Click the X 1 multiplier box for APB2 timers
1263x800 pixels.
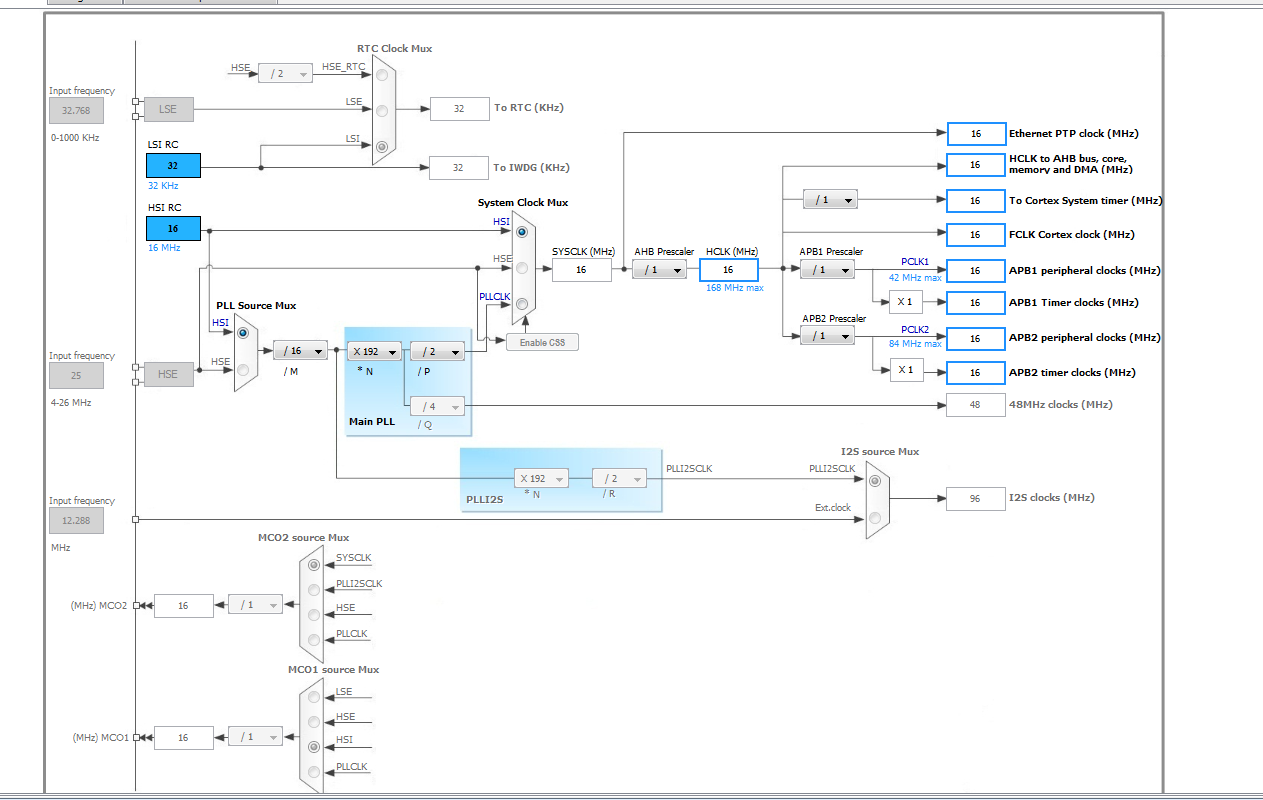click(x=906, y=370)
